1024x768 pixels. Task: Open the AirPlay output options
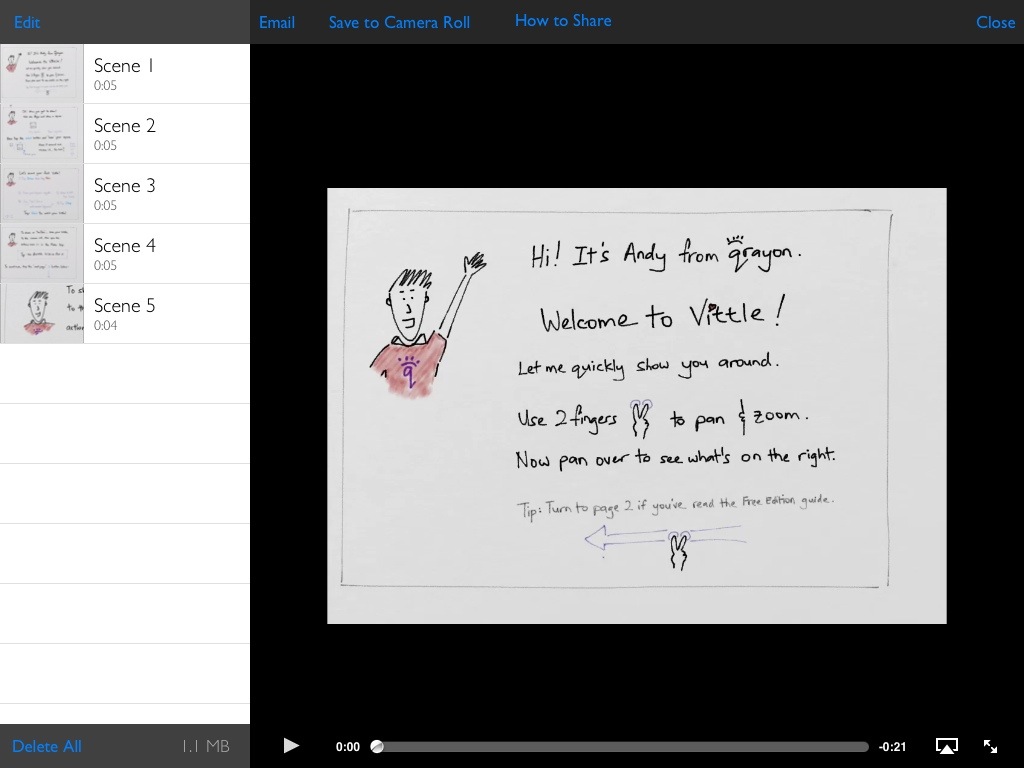[947, 746]
